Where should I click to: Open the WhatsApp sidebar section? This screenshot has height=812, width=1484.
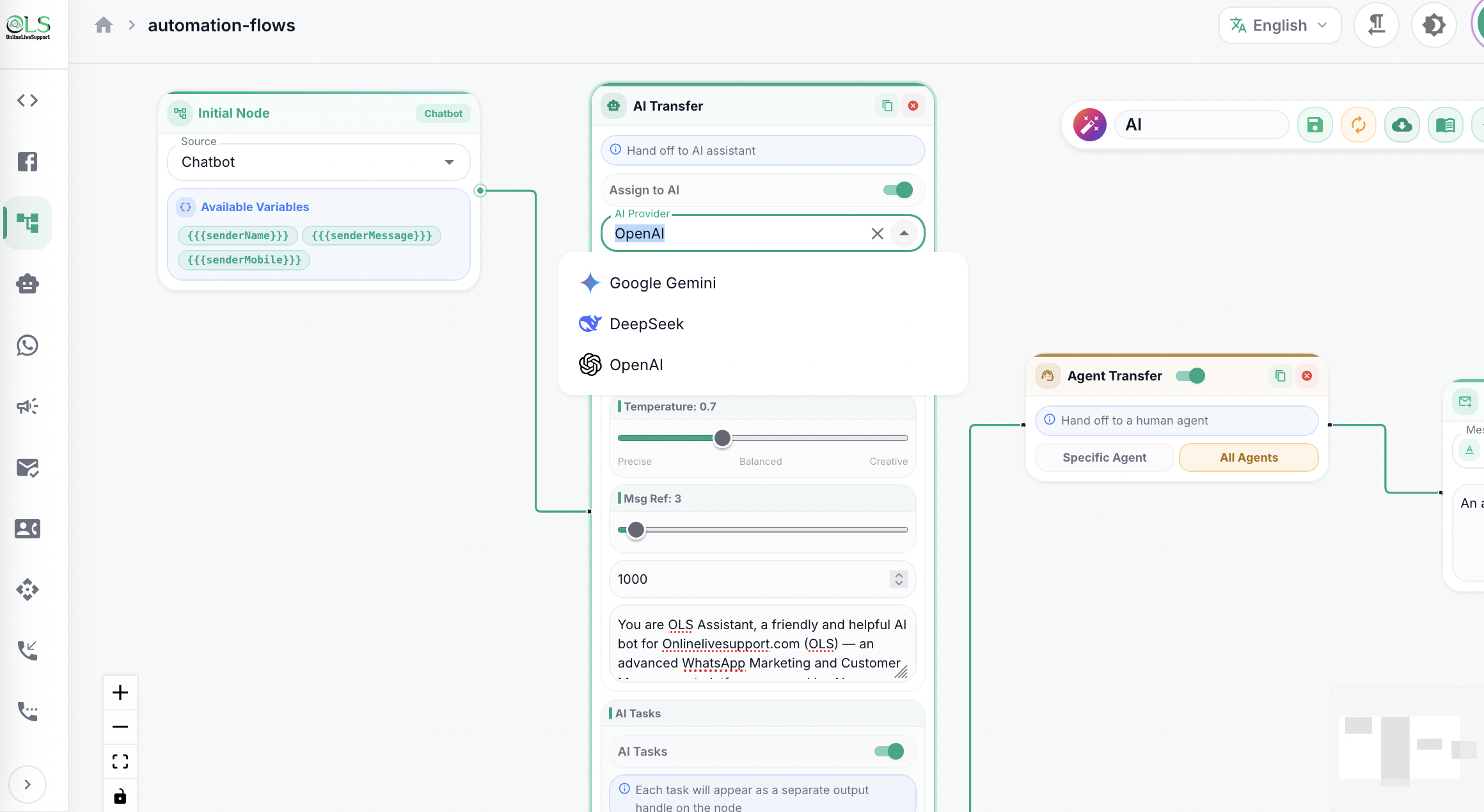[x=28, y=345]
